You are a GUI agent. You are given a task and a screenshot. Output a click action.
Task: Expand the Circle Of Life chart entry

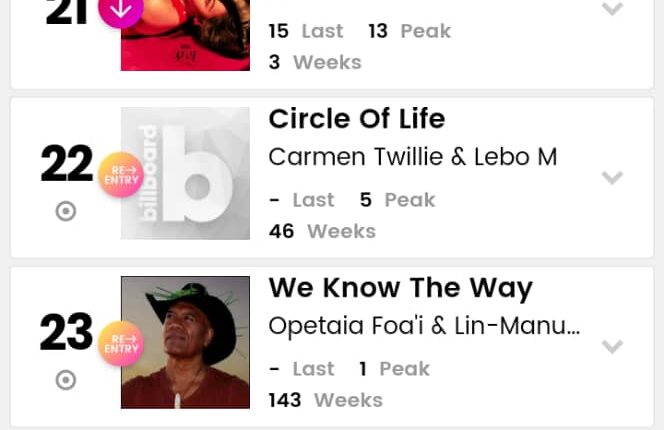612,178
